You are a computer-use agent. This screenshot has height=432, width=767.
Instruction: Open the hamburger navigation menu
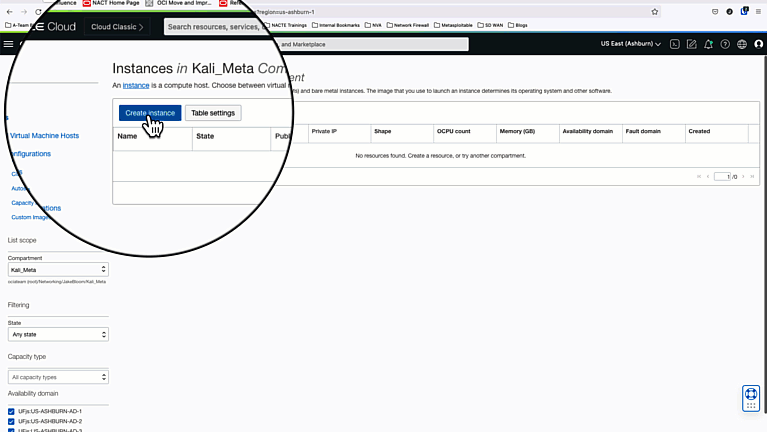pyautogui.click(x=8, y=44)
